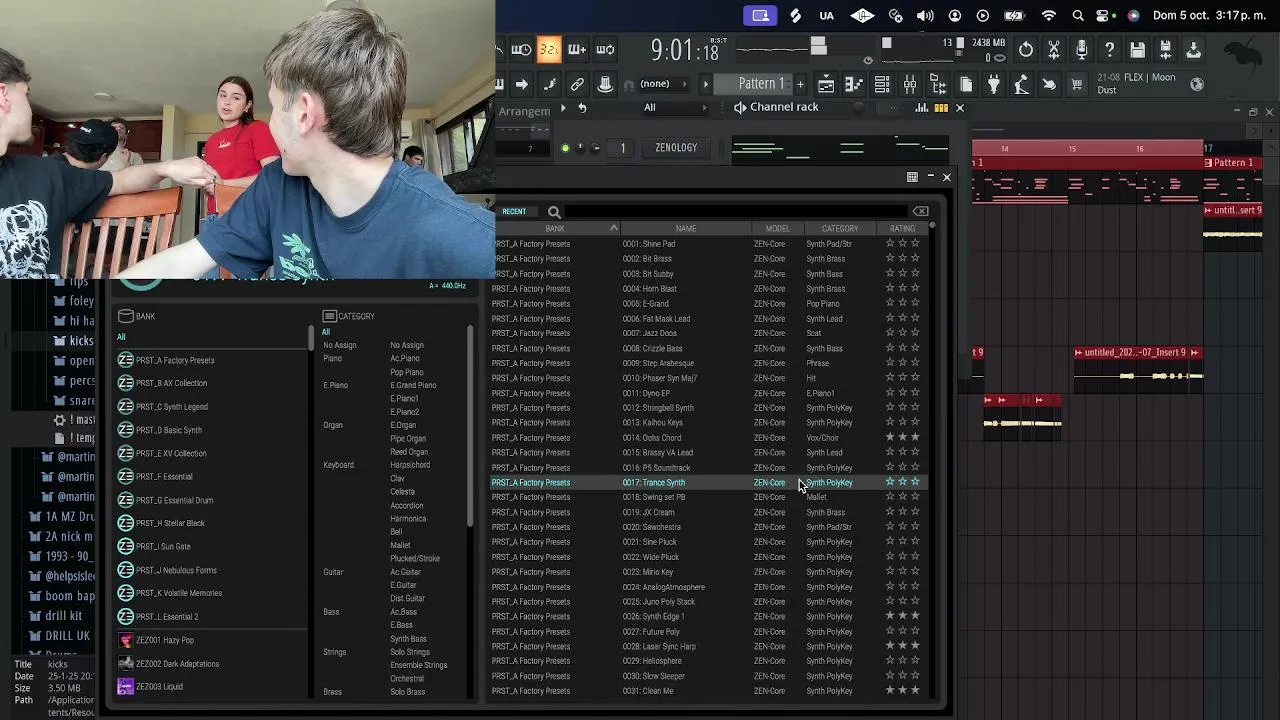The width and height of the screenshot is (1280, 720).
Task: Select mixer track number 1 box
Action: [622, 148]
